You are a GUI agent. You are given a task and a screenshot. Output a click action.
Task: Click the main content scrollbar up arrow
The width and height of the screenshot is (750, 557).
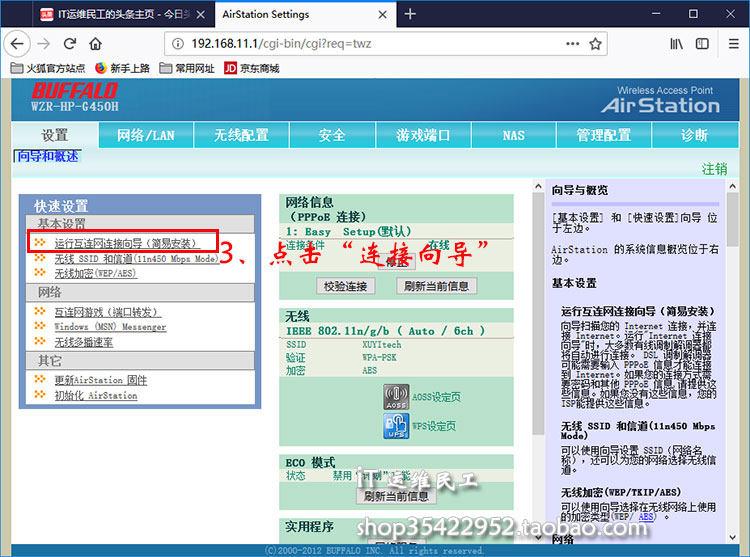click(538, 186)
